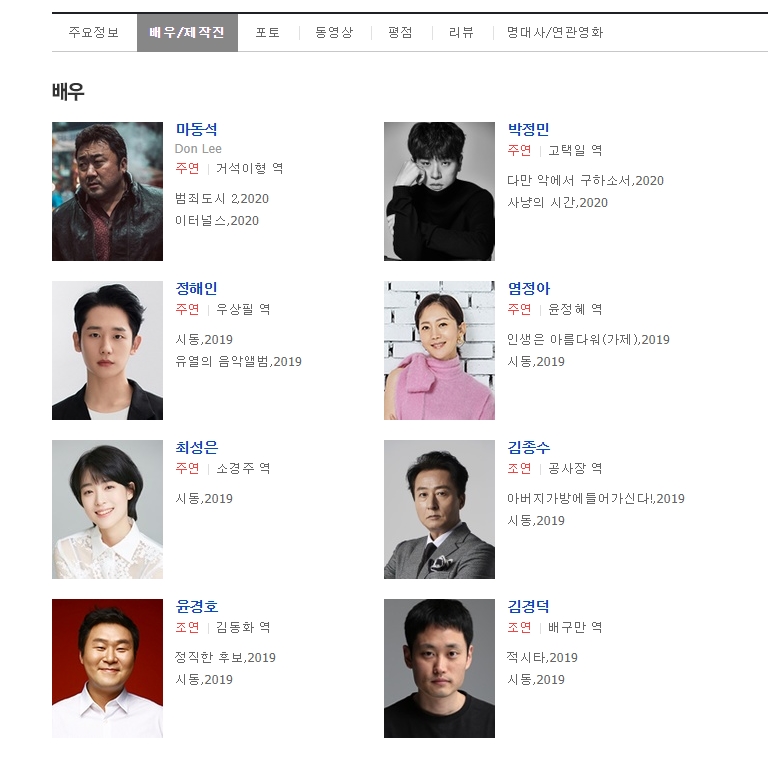This screenshot has width=768, height=767.
Task: Open the 주요정보 tab
Action: pos(94,32)
